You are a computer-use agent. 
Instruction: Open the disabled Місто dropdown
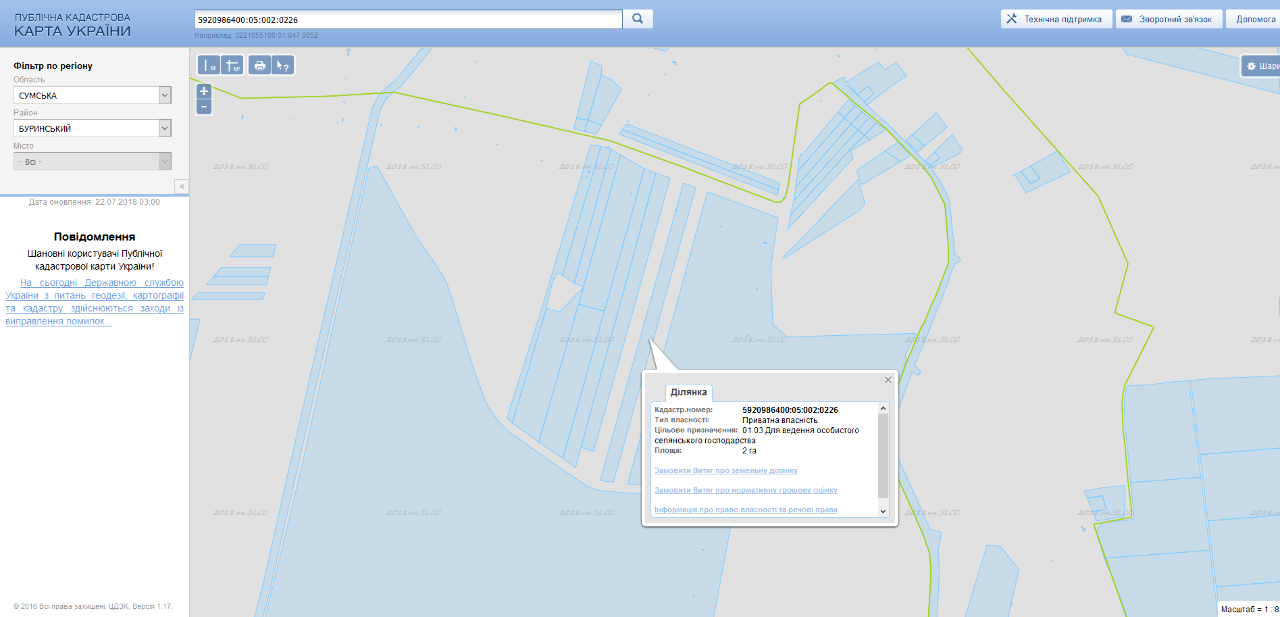click(x=92, y=162)
